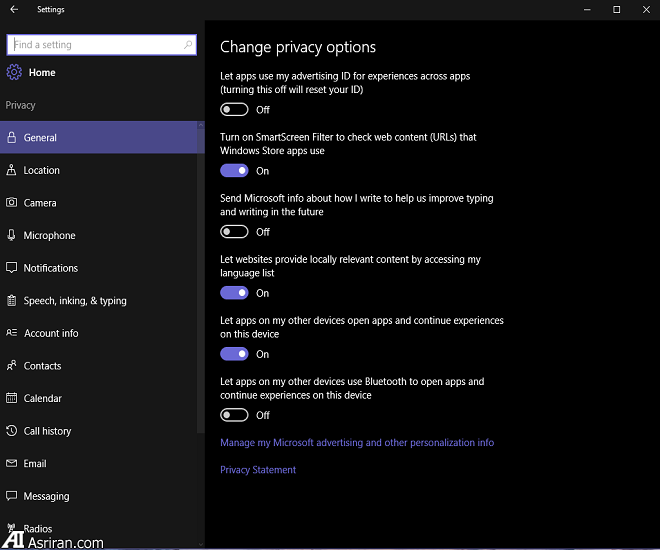Enable sending typing info to Microsoft
The image size is (660, 550).
pyautogui.click(x=234, y=232)
